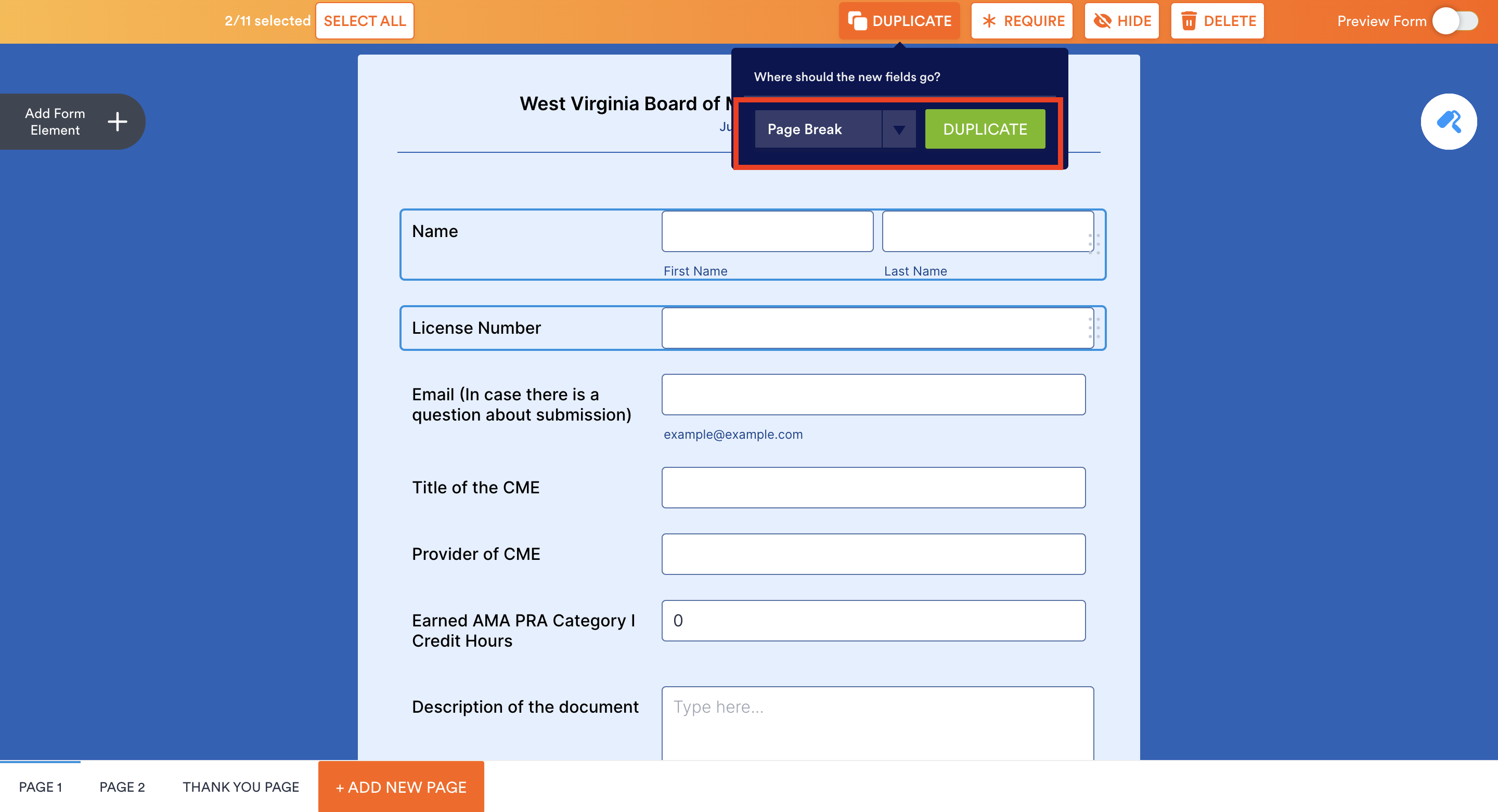The image size is (1498, 812).
Task: Click the plus icon on Add Form Element
Action: click(118, 122)
